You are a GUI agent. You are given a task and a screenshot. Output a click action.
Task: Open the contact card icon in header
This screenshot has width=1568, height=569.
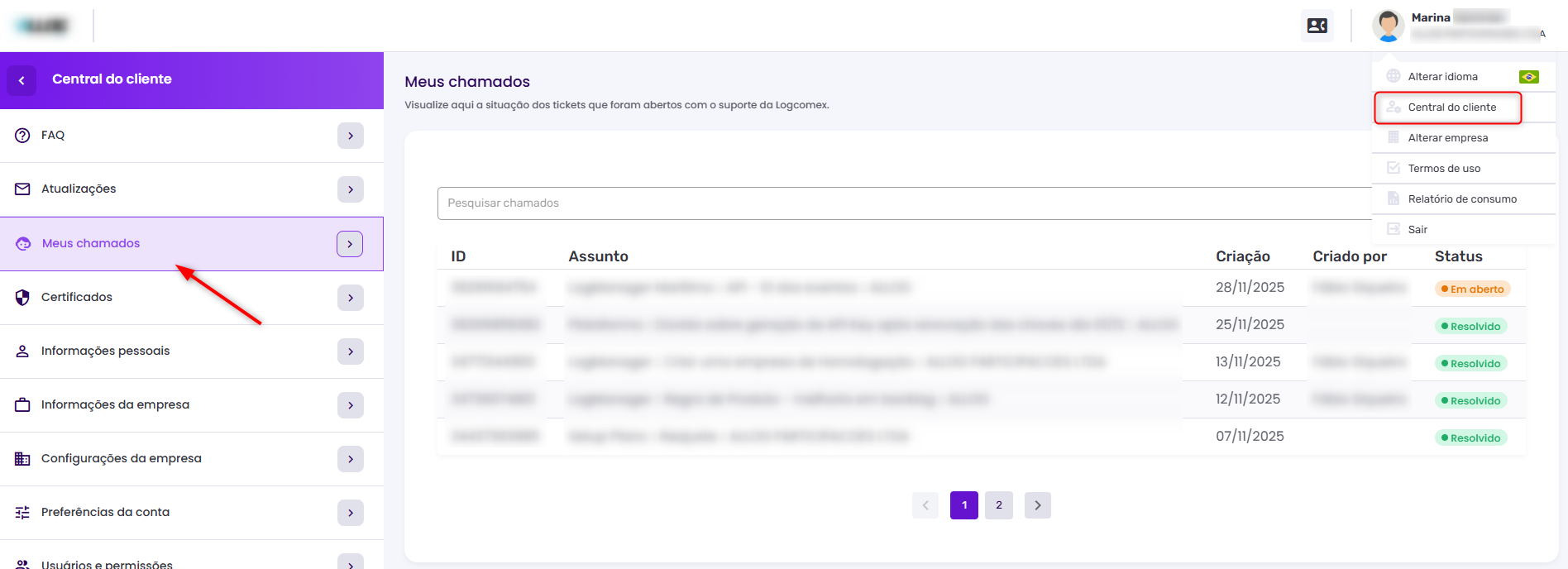(1317, 26)
